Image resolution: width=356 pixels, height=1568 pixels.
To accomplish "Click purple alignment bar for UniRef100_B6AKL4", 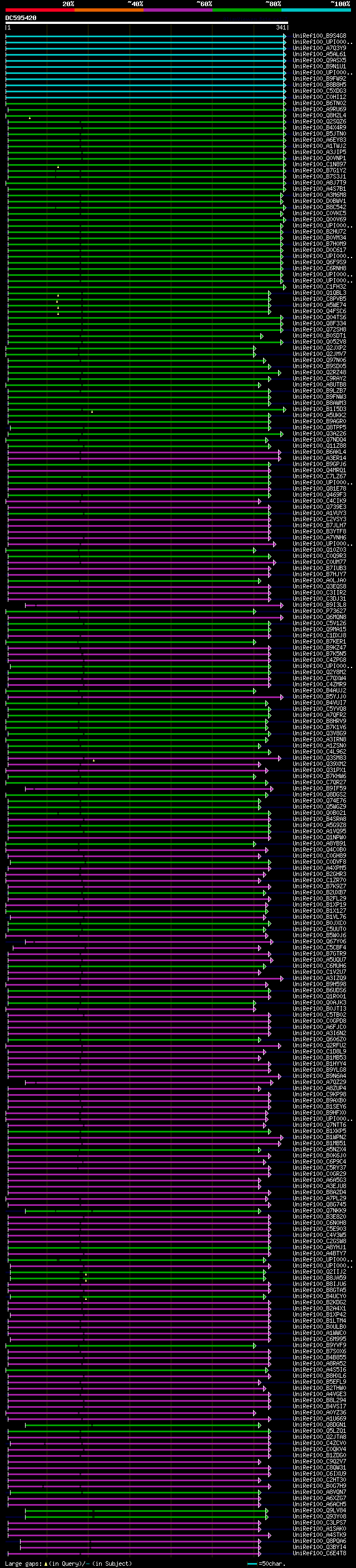I will (x=144, y=452).
